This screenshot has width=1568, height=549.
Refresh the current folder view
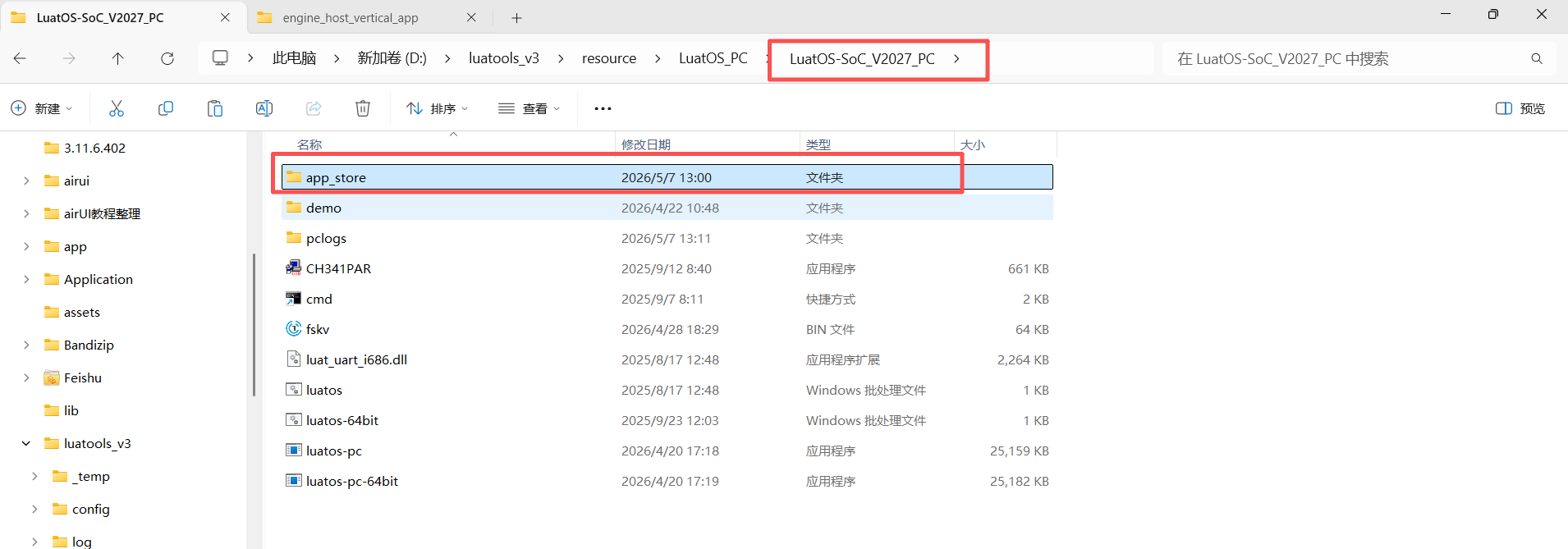pos(167,58)
